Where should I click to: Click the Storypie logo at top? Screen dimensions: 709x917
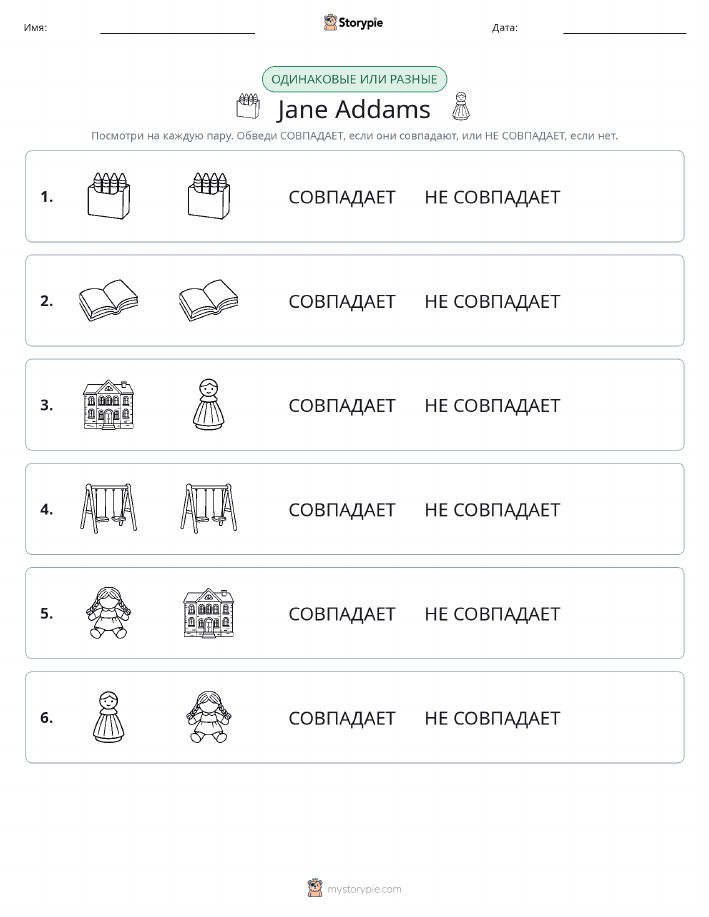tap(353, 23)
